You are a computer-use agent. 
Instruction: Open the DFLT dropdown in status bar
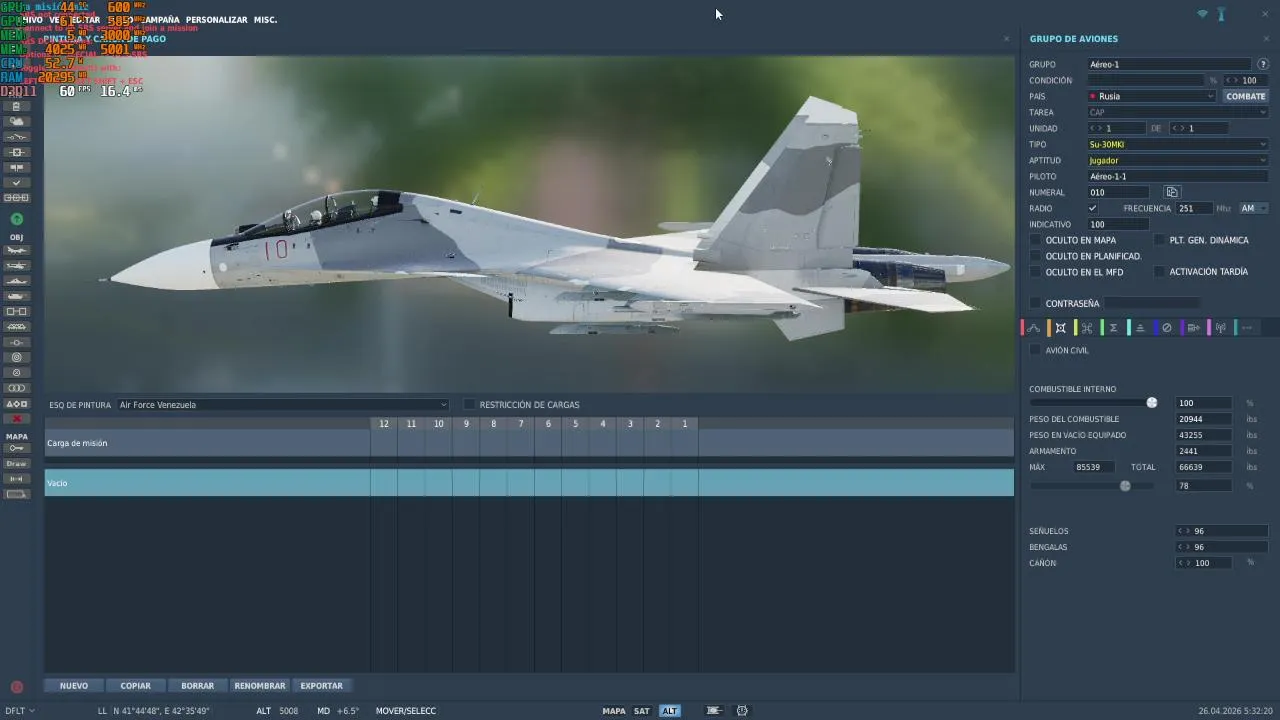coord(20,711)
